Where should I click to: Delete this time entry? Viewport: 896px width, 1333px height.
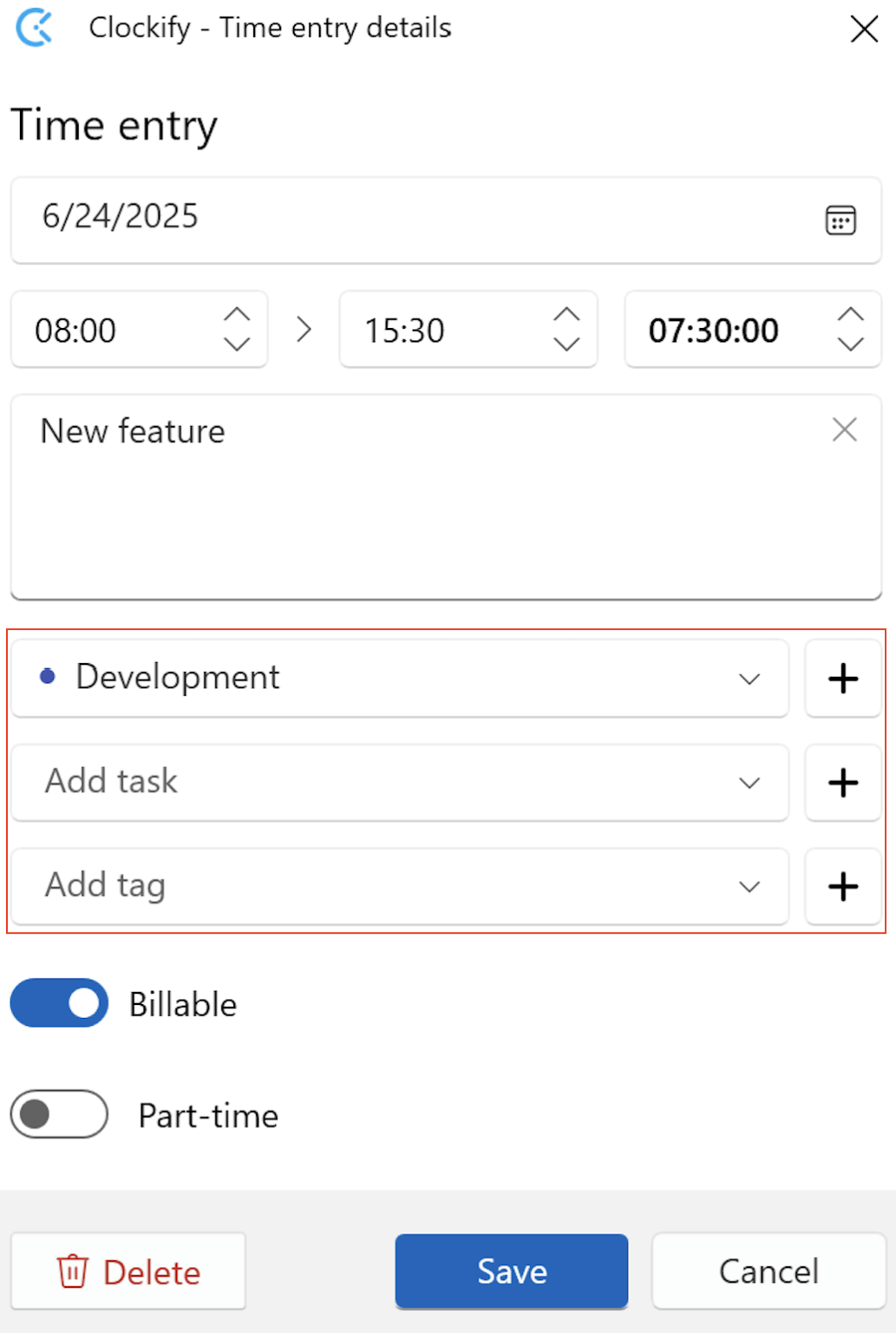click(127, 1271)
